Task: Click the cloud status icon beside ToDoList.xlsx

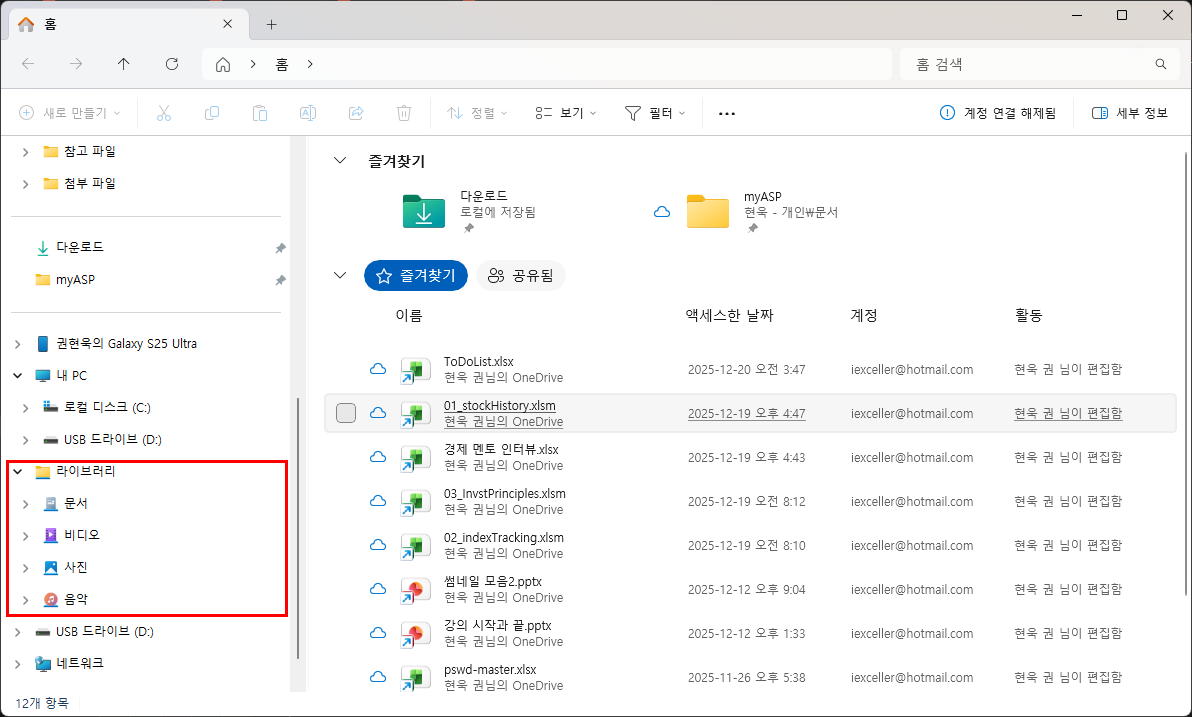Action: click(x=378, y=368)
